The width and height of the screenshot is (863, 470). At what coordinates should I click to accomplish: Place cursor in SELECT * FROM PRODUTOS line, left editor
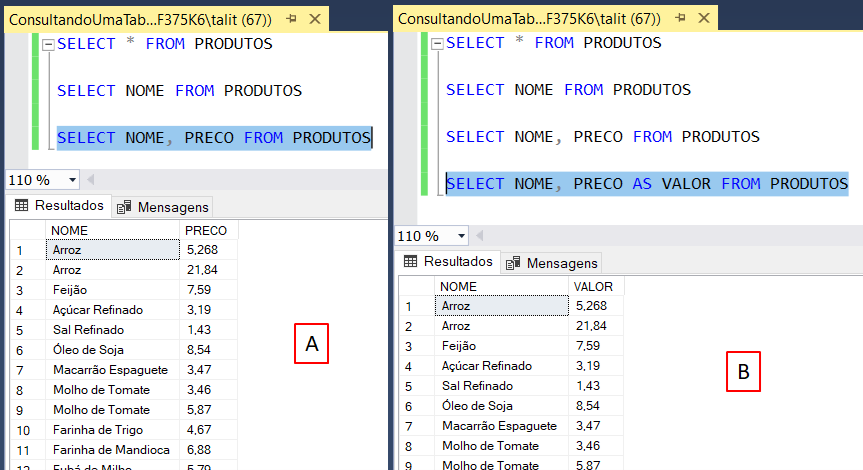165,44
